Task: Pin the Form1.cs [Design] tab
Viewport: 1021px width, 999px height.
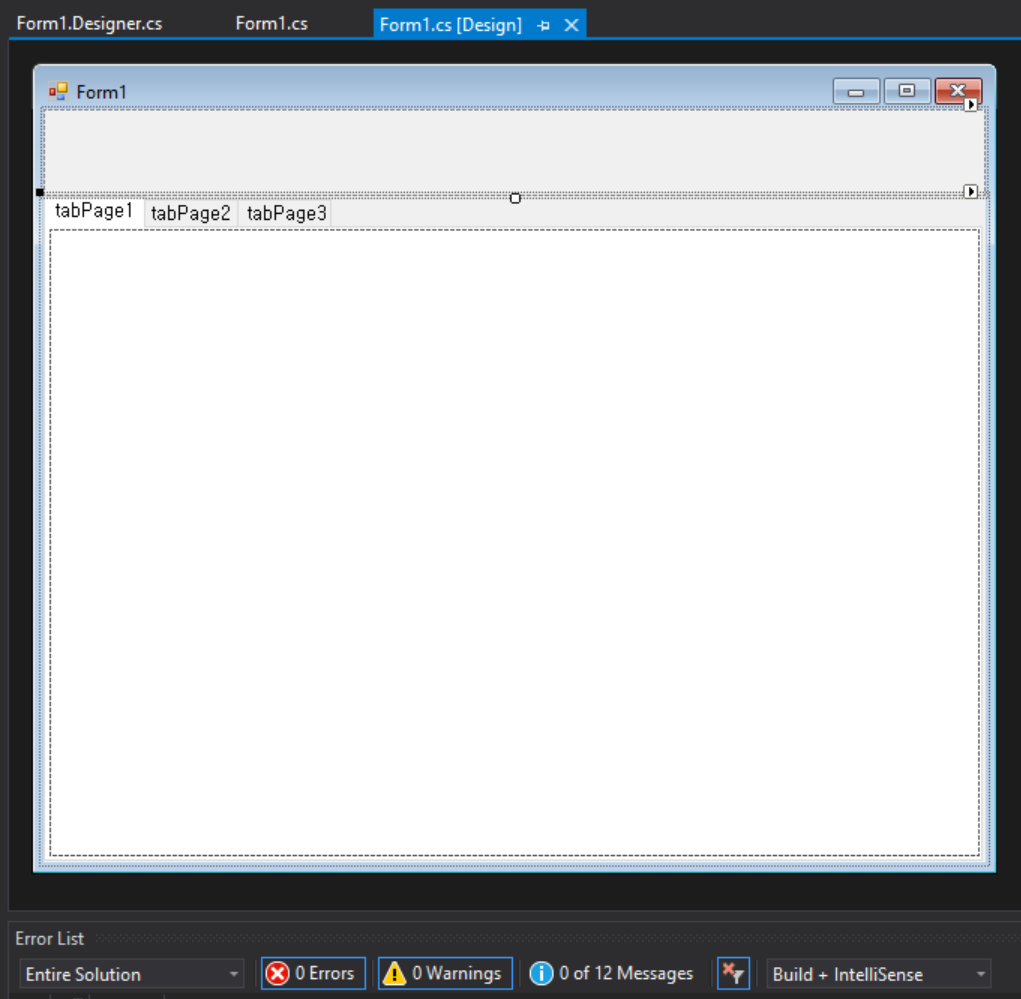Action: click(544, 25)
